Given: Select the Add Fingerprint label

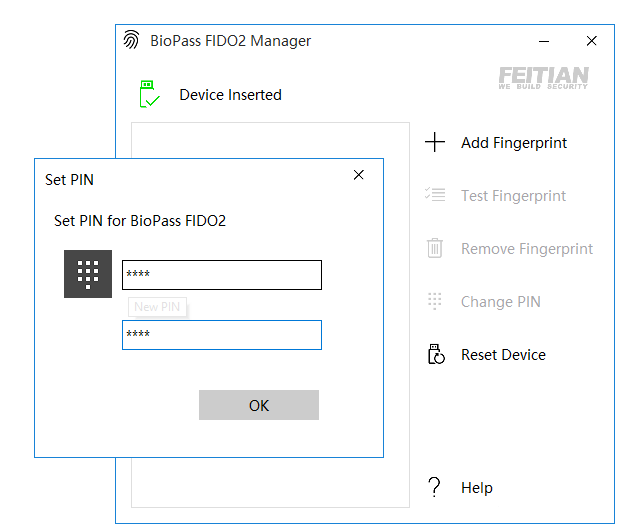Looking at the screenshot, I should 514,143.
